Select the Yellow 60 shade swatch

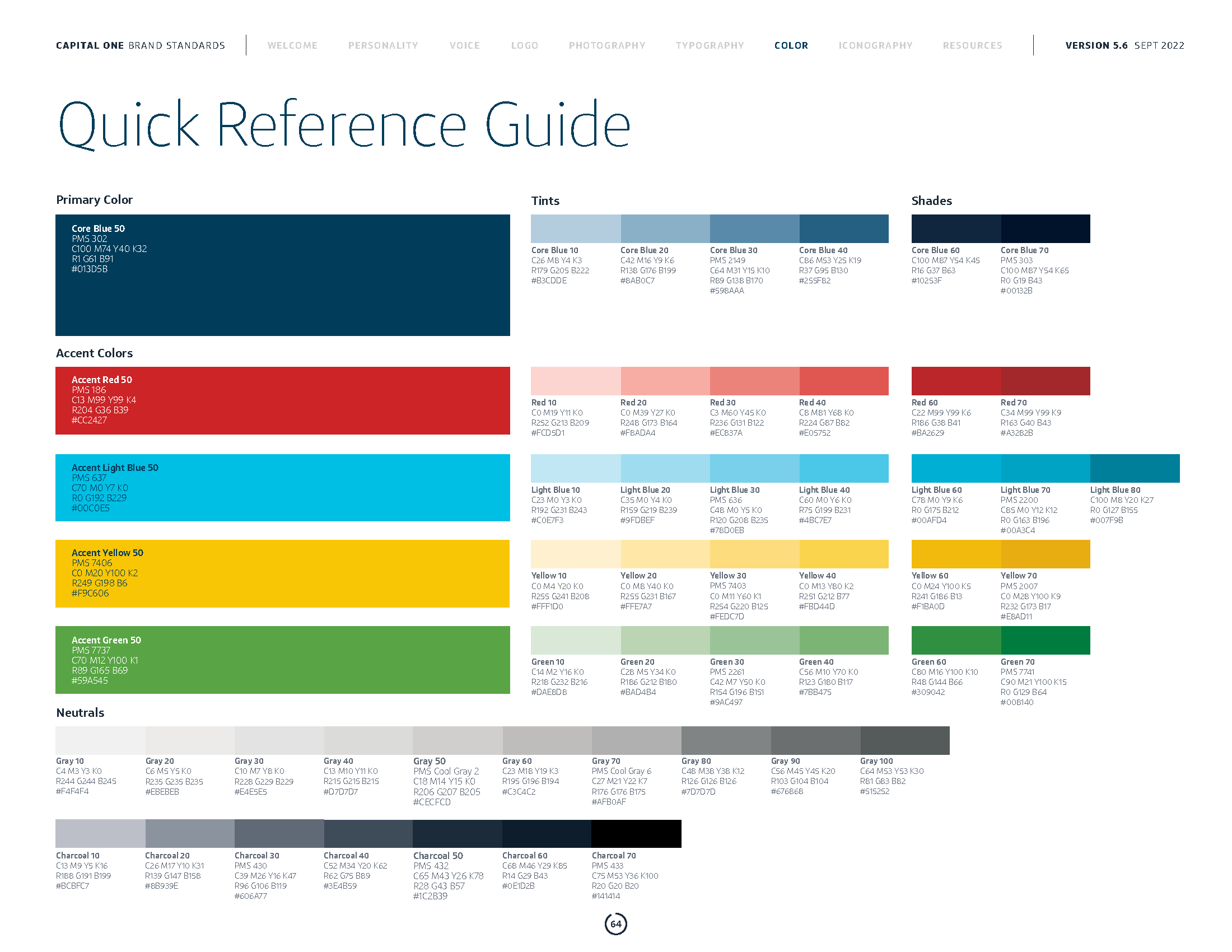[x=956, y=554]
